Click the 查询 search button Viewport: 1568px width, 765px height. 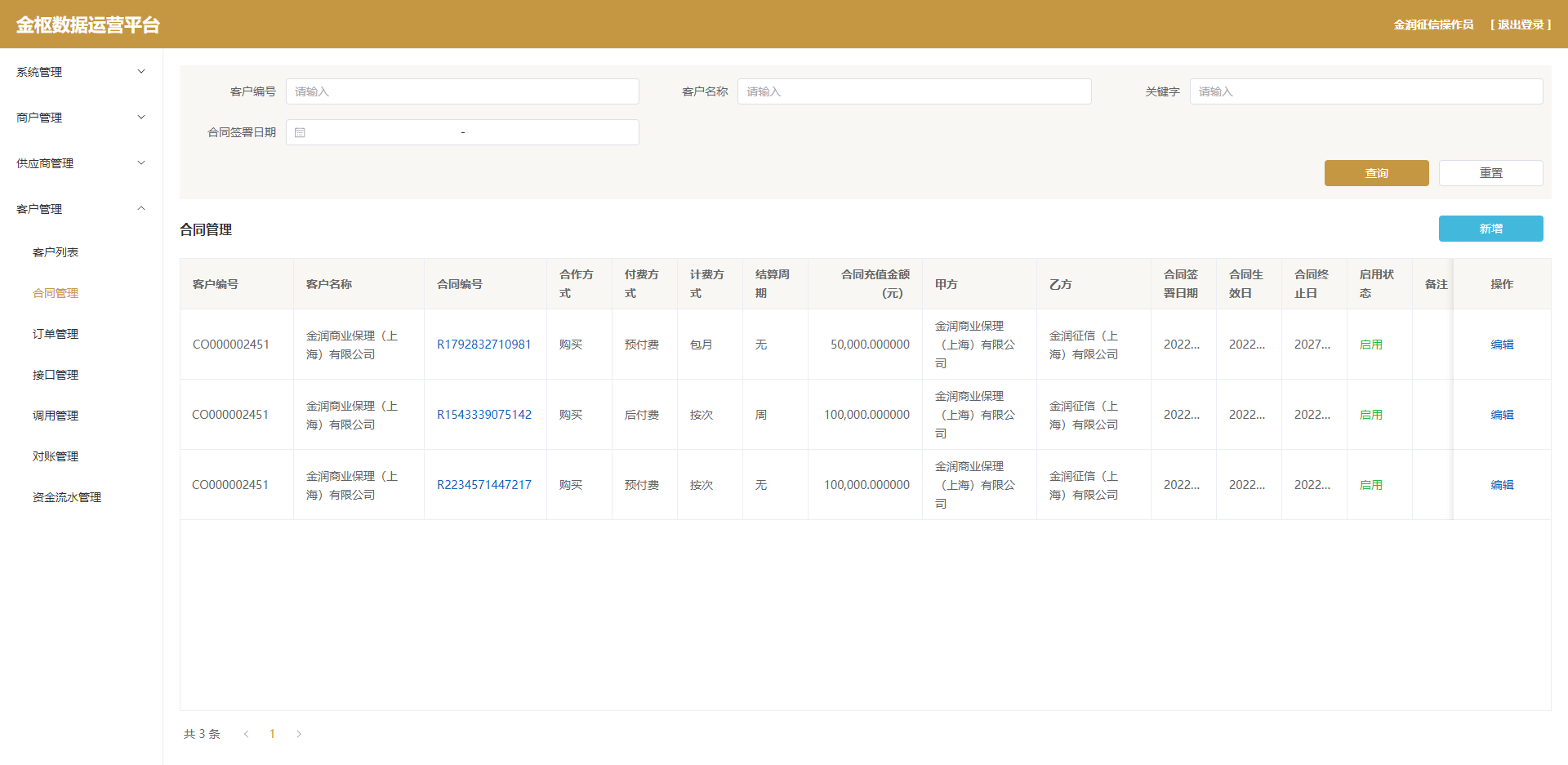point(1376,173)
